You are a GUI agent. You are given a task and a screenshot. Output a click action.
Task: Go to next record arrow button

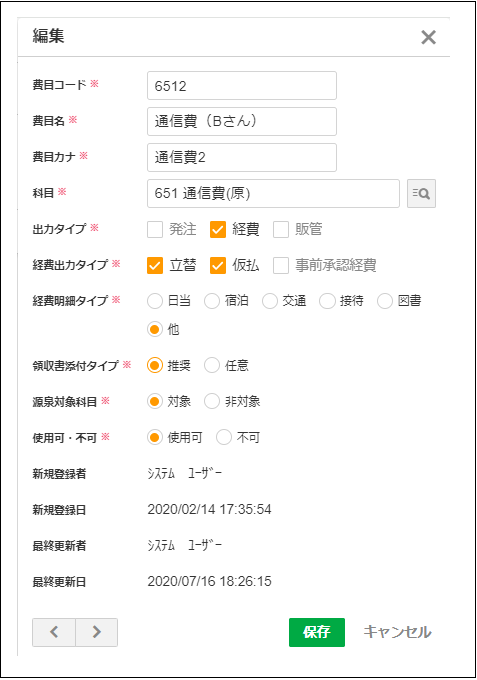point(97,632)
